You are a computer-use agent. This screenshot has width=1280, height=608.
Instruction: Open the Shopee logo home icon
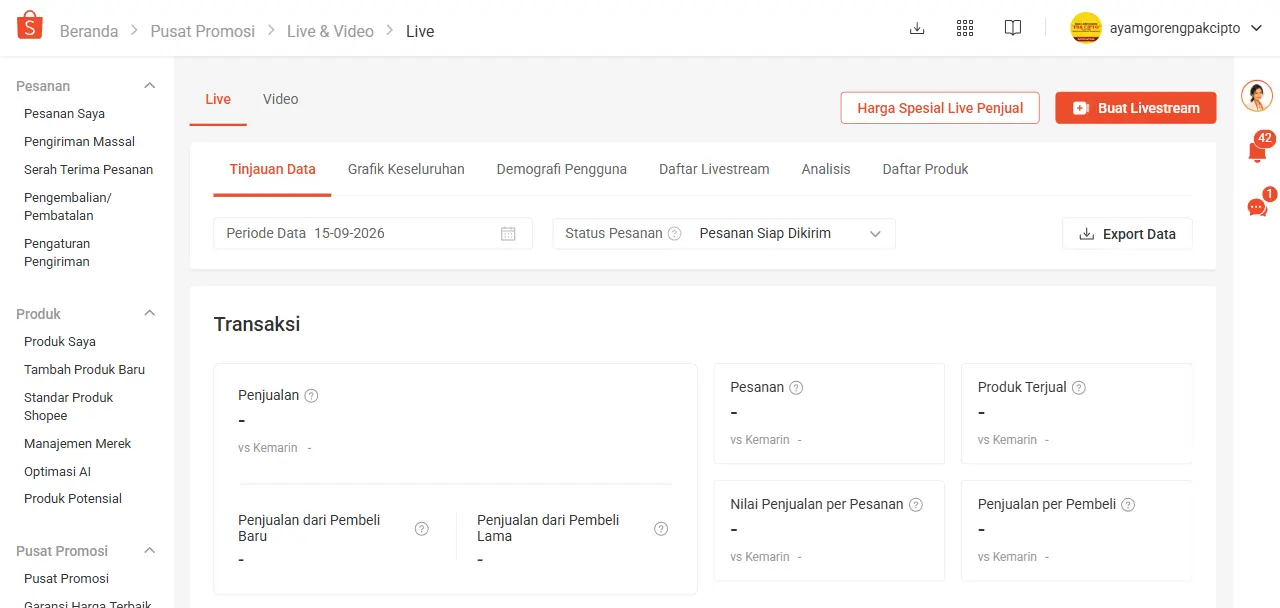click(30, 27)
